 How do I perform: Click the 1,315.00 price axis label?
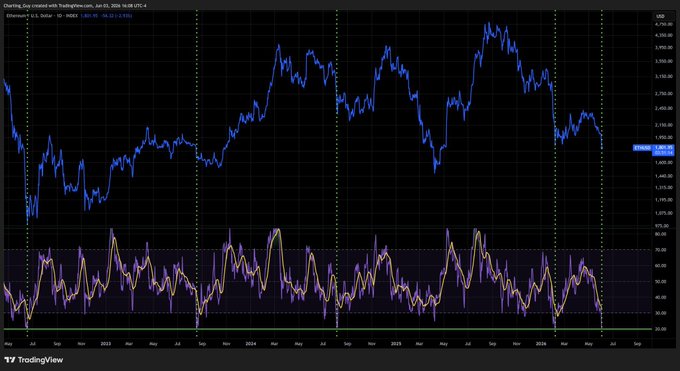[x=664, y=188]
